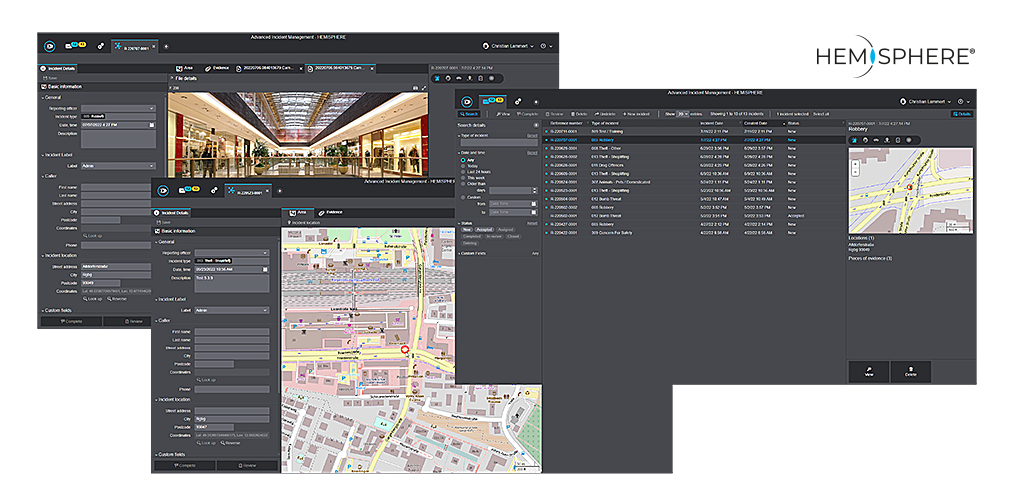Toggle the 'New' status filter chip

467,230
